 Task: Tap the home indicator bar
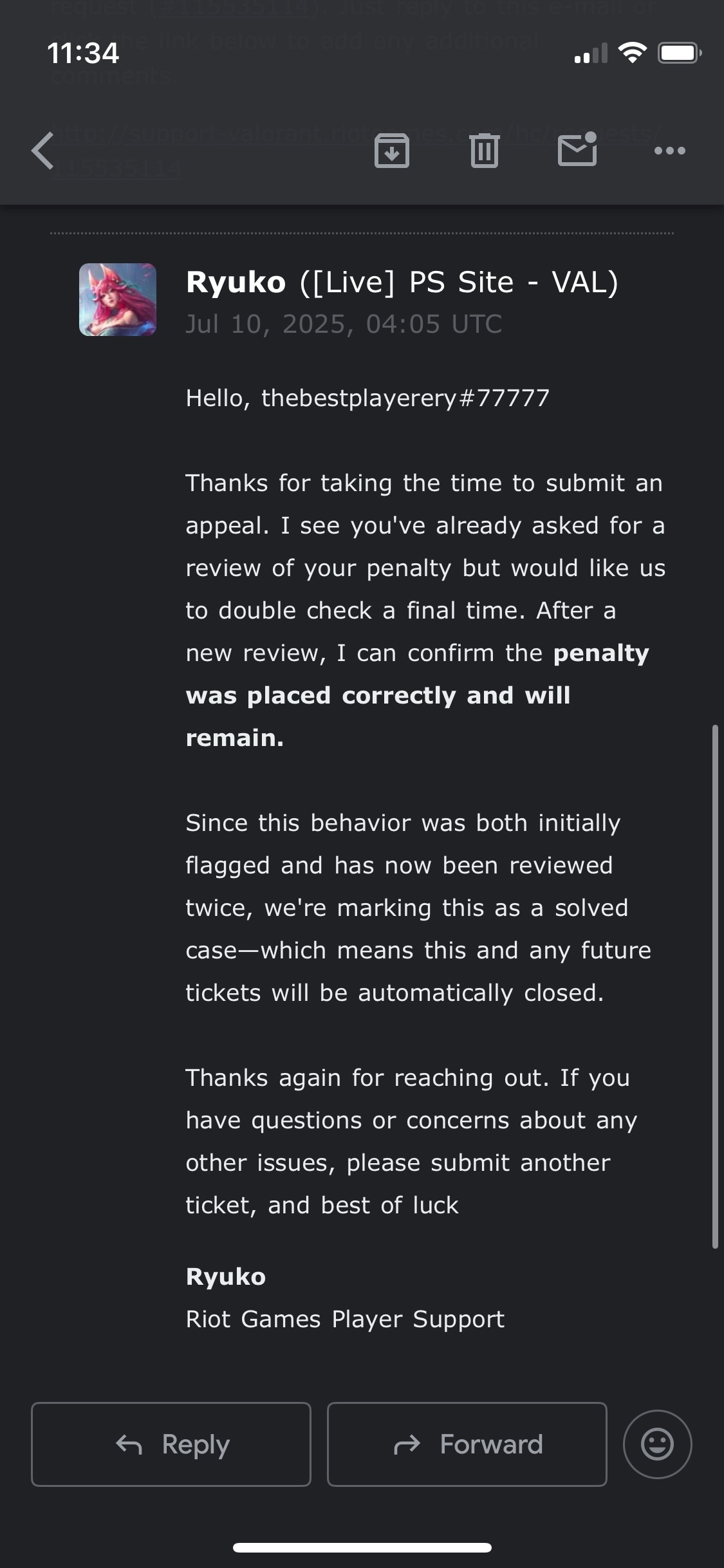coord(362,1547)
